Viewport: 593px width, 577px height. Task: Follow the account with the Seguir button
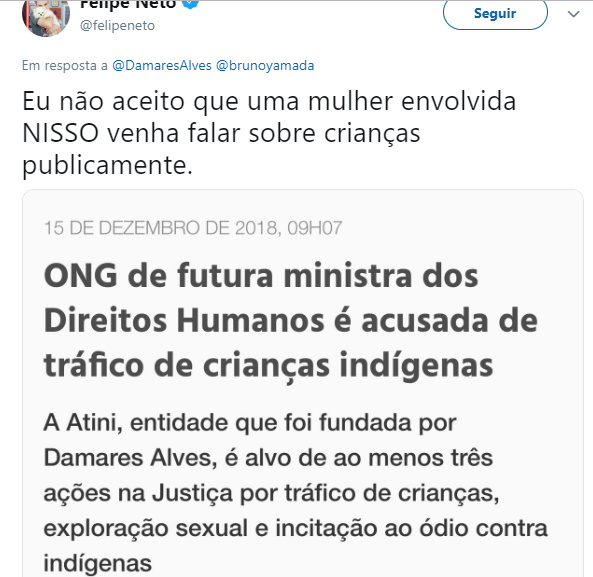(495, 14)
